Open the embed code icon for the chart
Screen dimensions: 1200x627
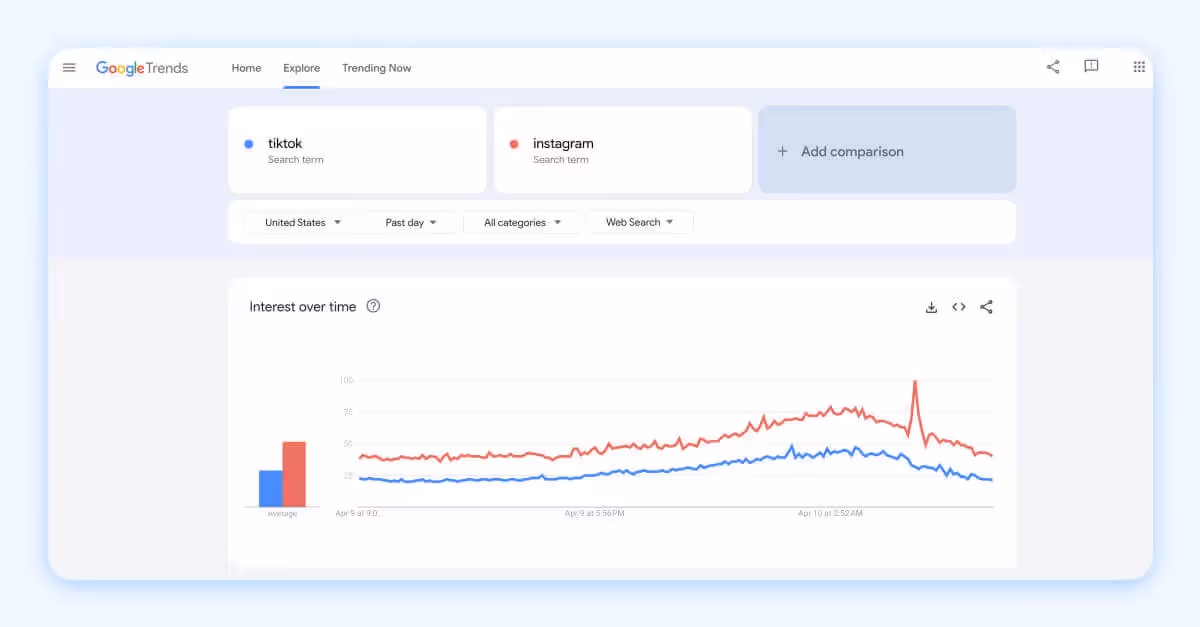959,307
